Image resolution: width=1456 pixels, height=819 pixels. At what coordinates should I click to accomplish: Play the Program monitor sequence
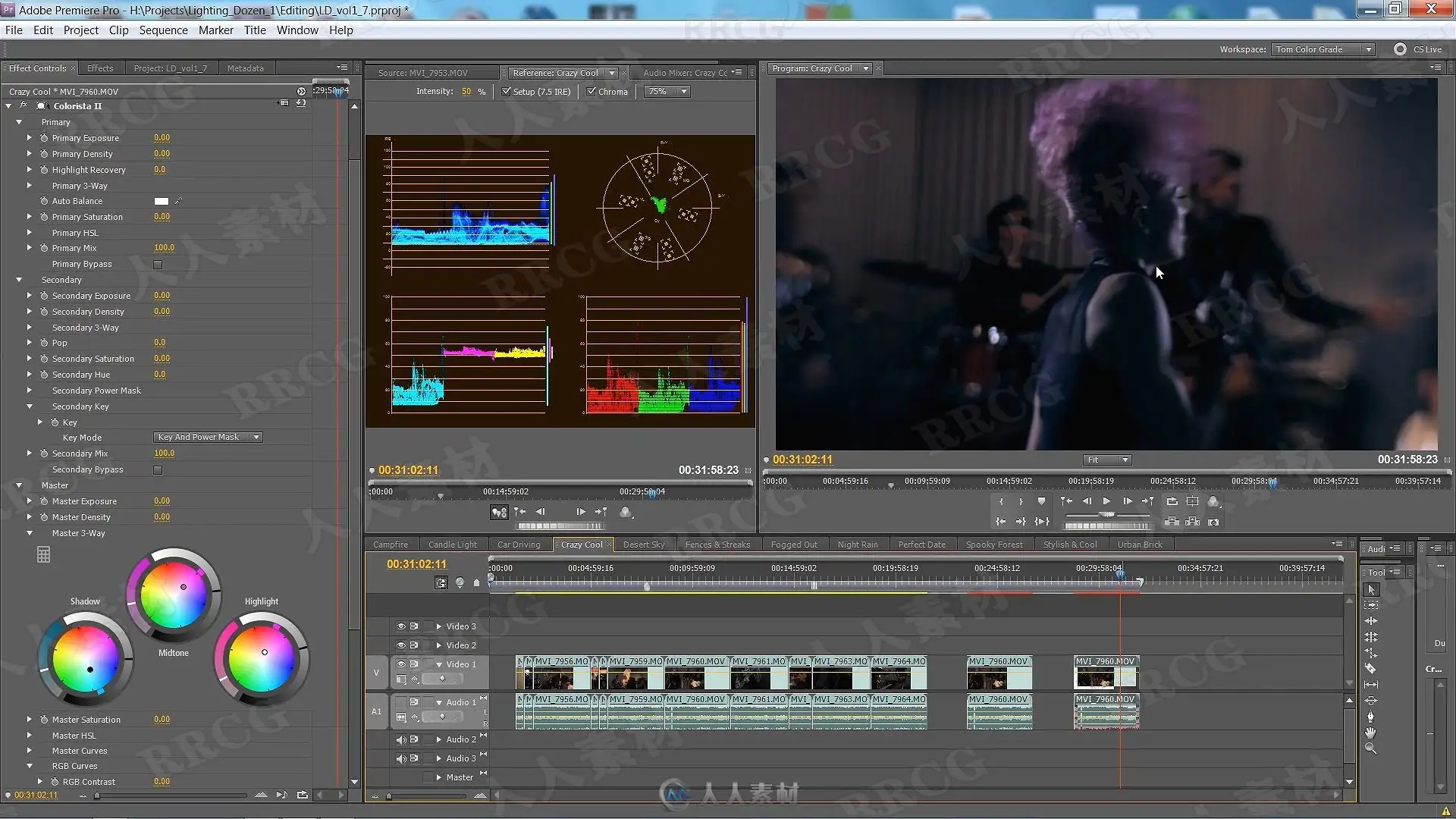(x=1106, y=501)
